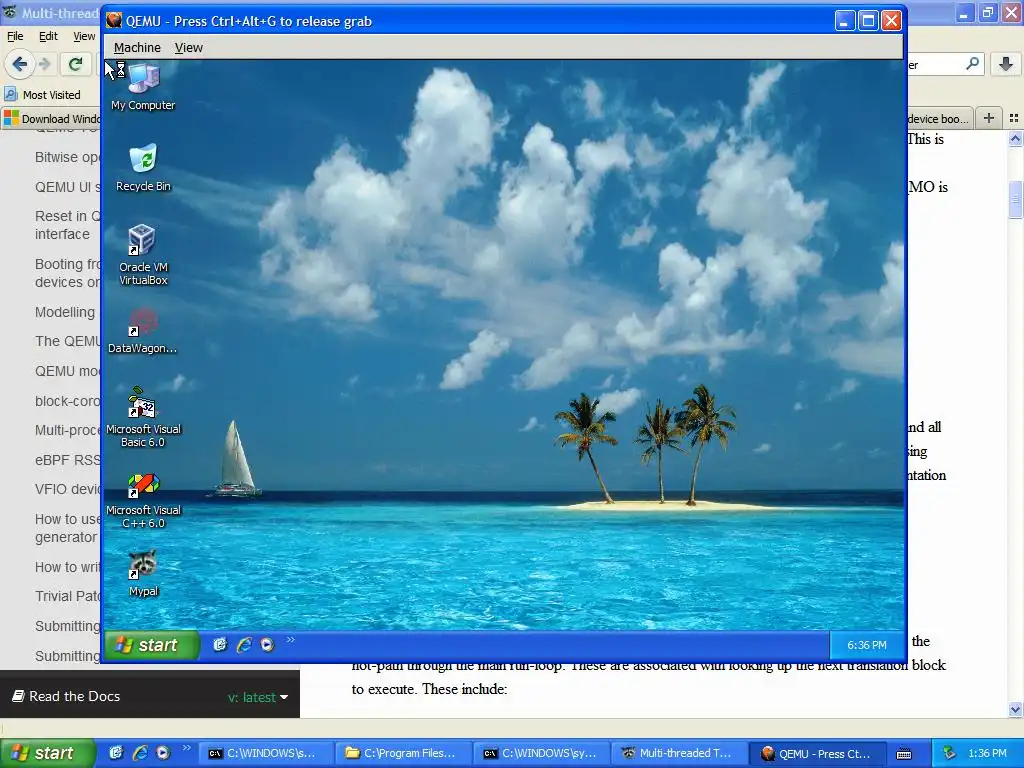This screenshot has width=1024, height=768.
Task: Open 'Bitwise op...' link in docs sidebar
Action: [x=67, y=157]
